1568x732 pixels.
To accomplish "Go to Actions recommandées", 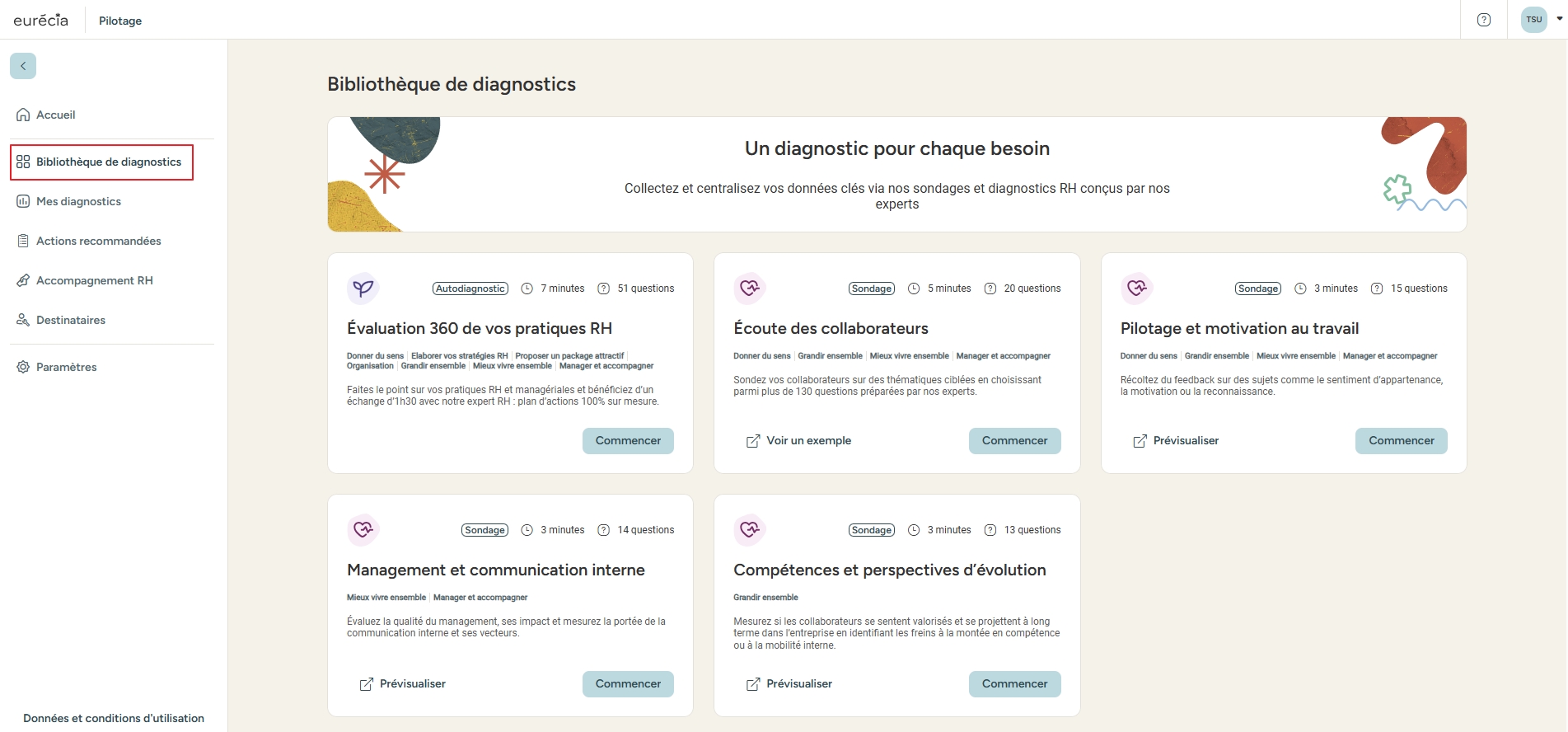I will (98, 241).
